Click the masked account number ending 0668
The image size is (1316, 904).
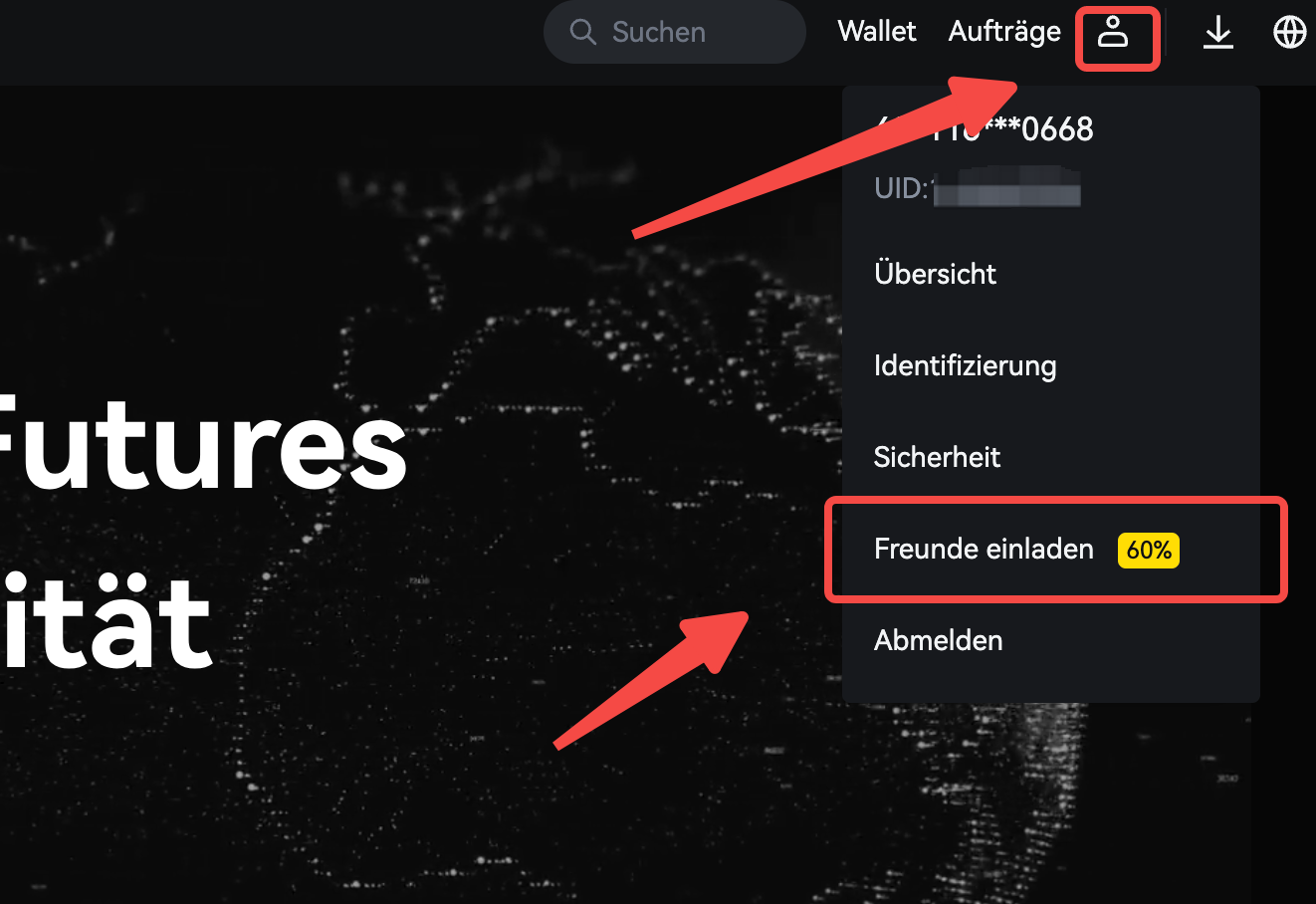1035,129
